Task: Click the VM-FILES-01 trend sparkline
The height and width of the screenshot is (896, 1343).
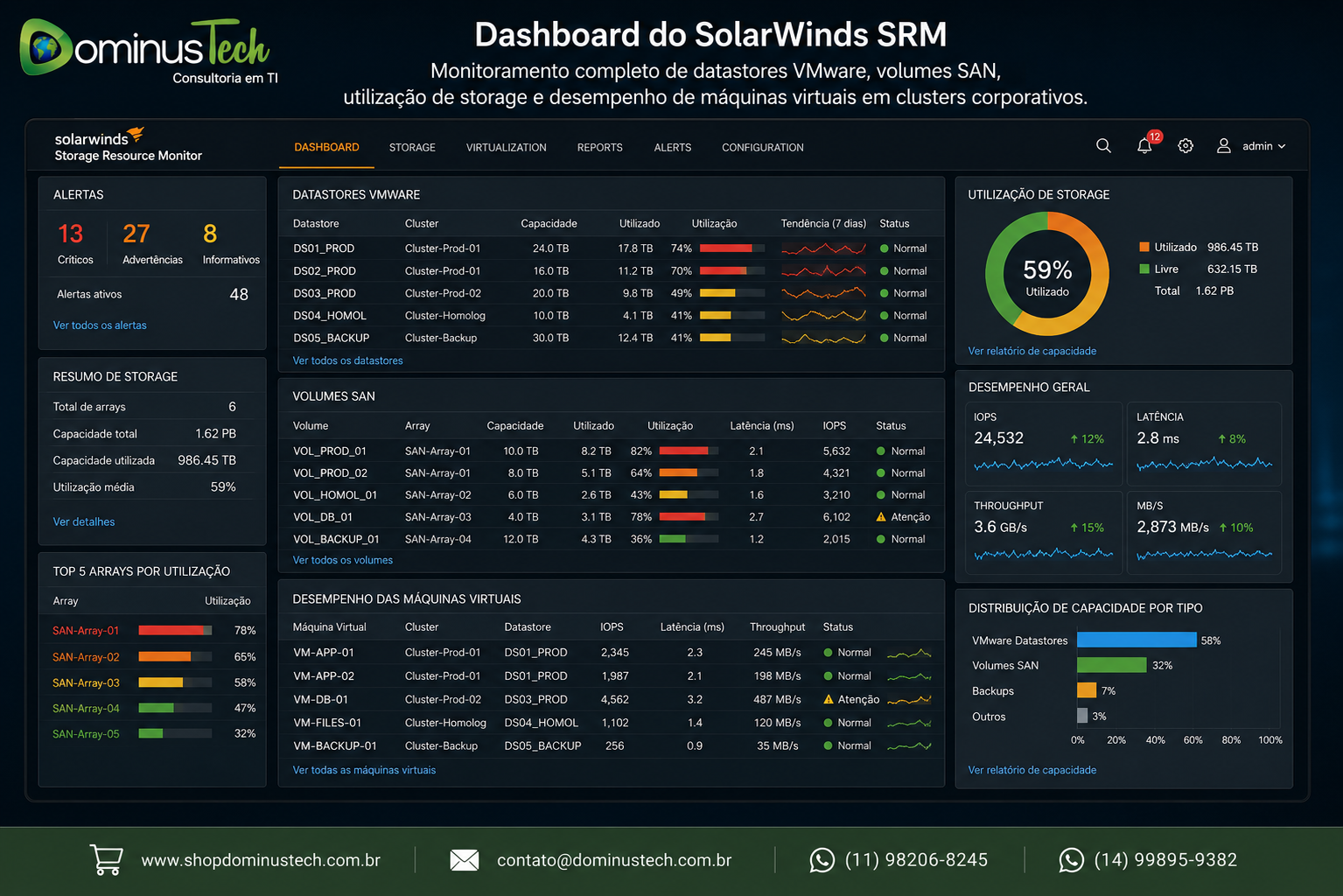Action: click(x=909, y=723)
